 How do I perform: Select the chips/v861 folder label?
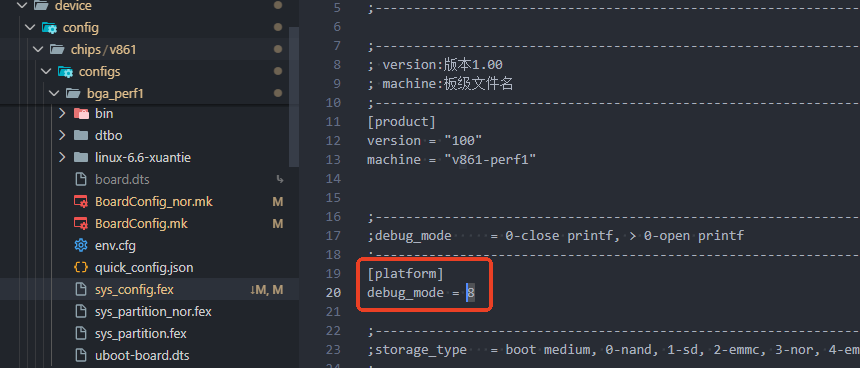pos(103,50)
